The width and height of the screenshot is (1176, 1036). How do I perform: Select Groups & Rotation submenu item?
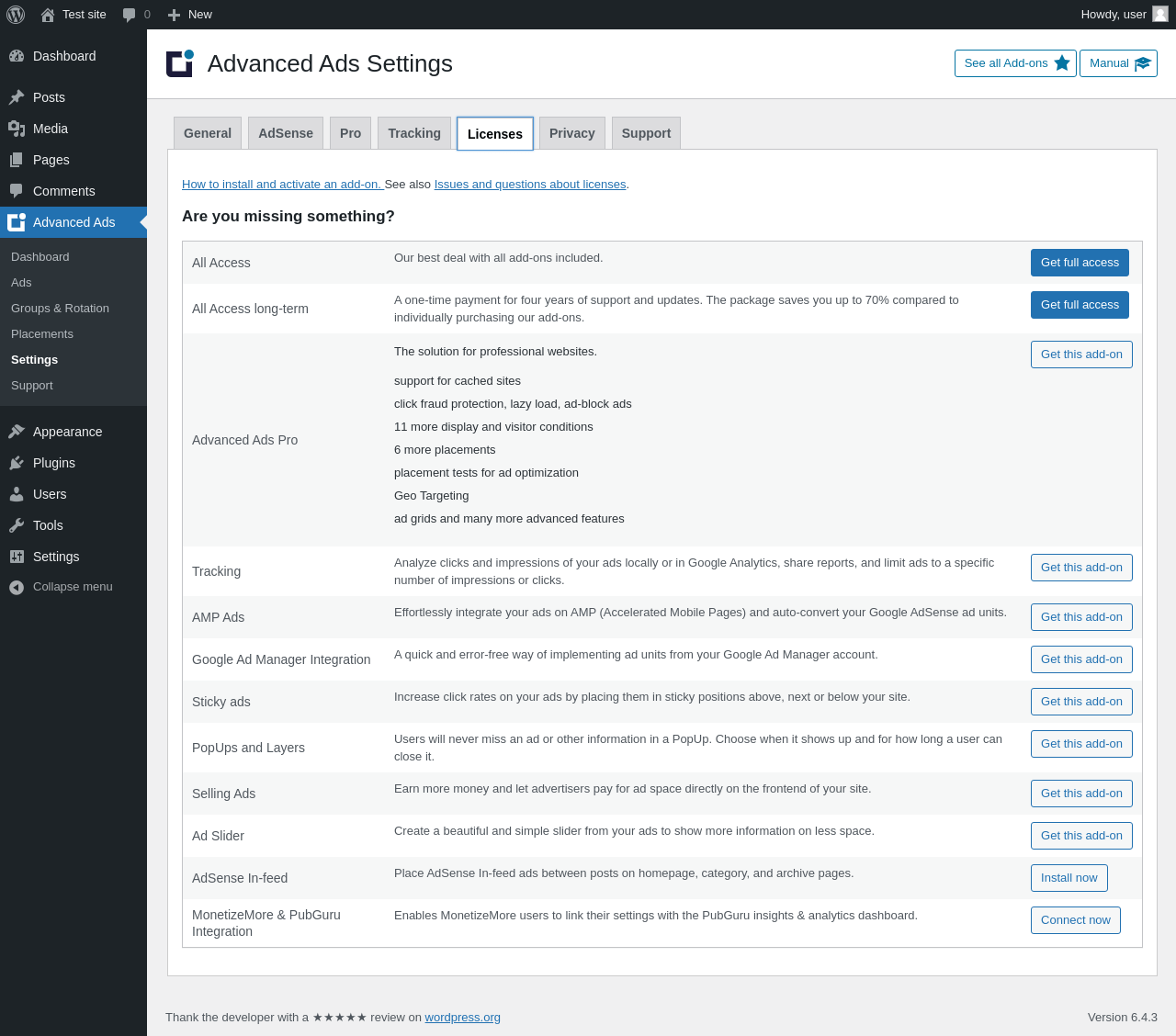pos(60,309)
